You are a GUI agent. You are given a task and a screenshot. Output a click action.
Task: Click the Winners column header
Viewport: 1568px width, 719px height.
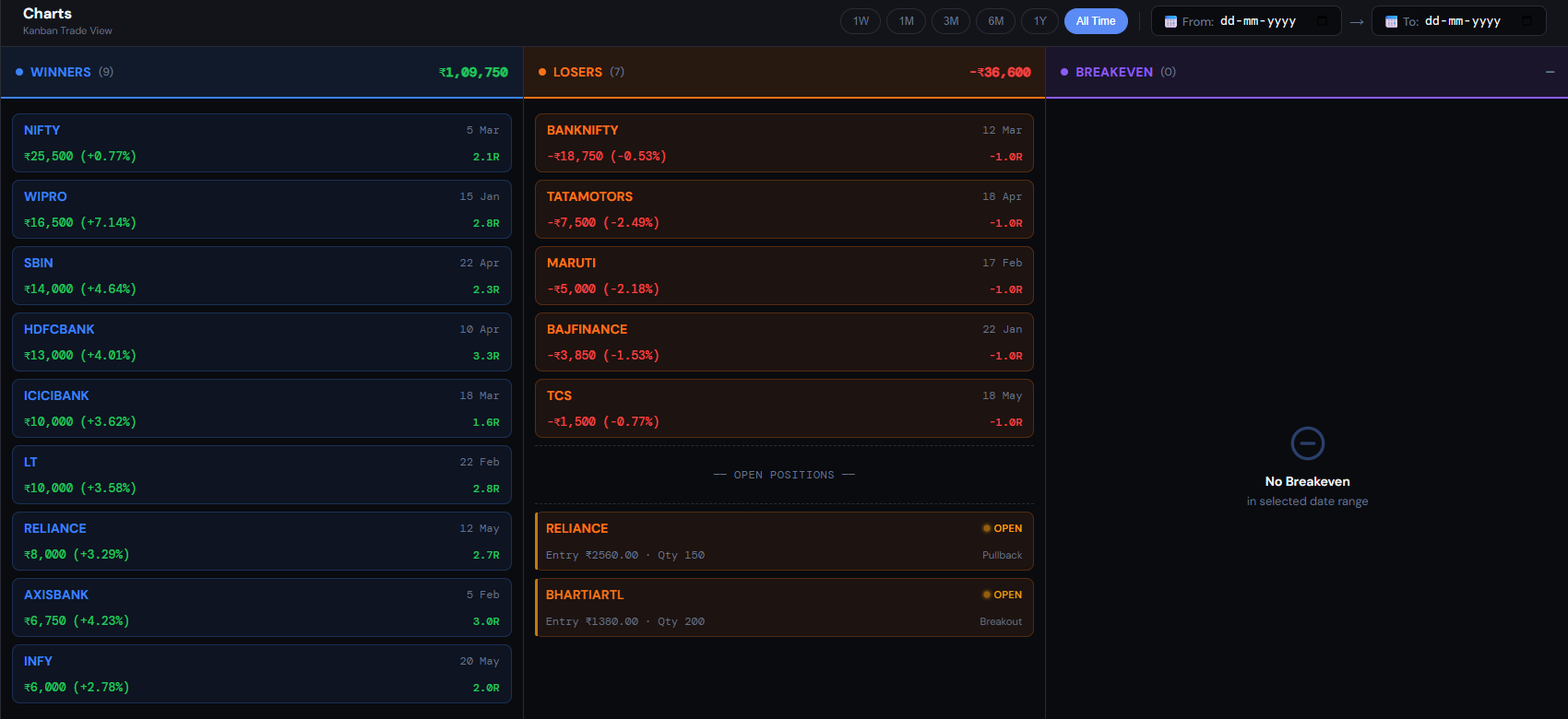tap(262, 72)
